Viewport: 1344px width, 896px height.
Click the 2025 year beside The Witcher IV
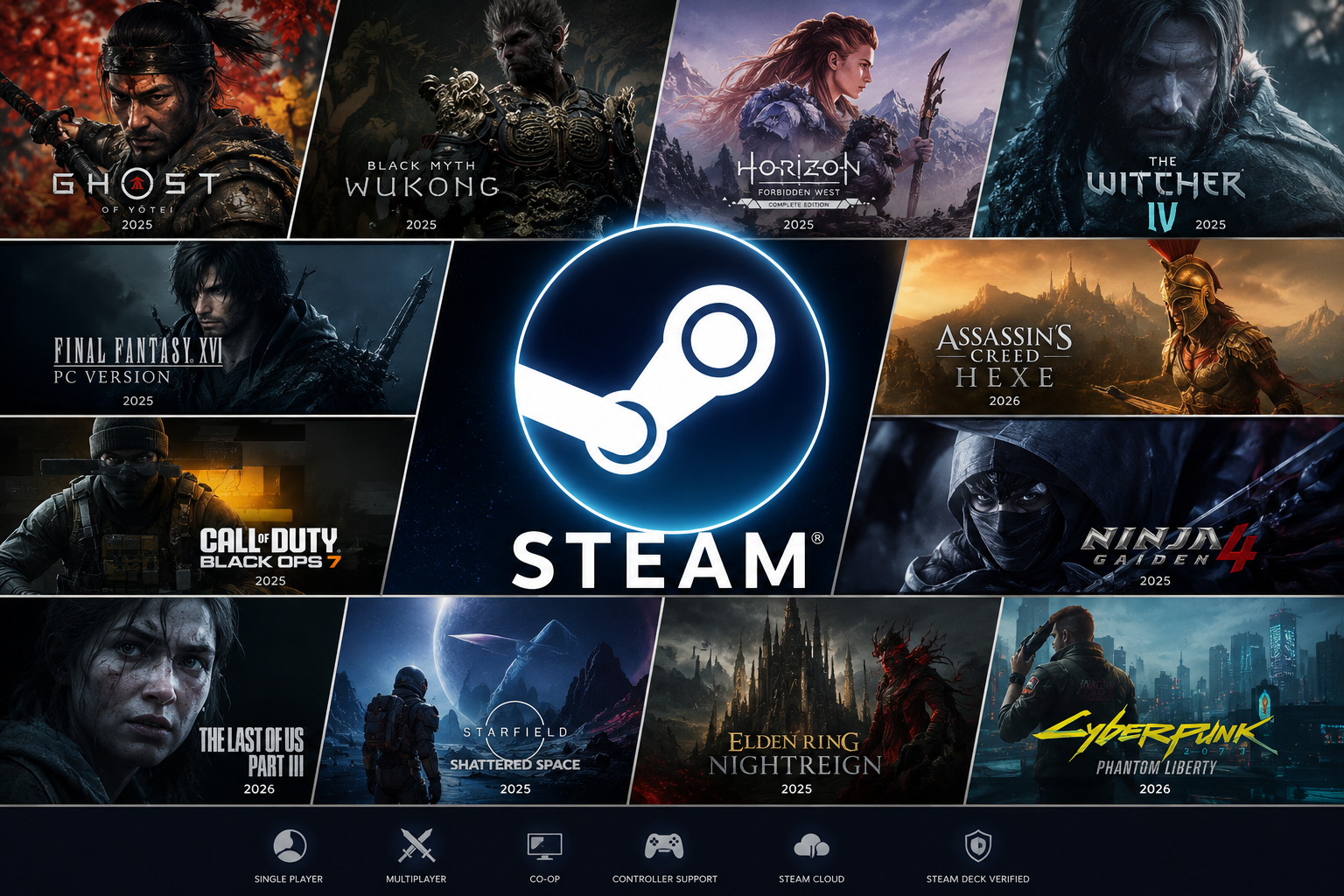click(1210, 225)
